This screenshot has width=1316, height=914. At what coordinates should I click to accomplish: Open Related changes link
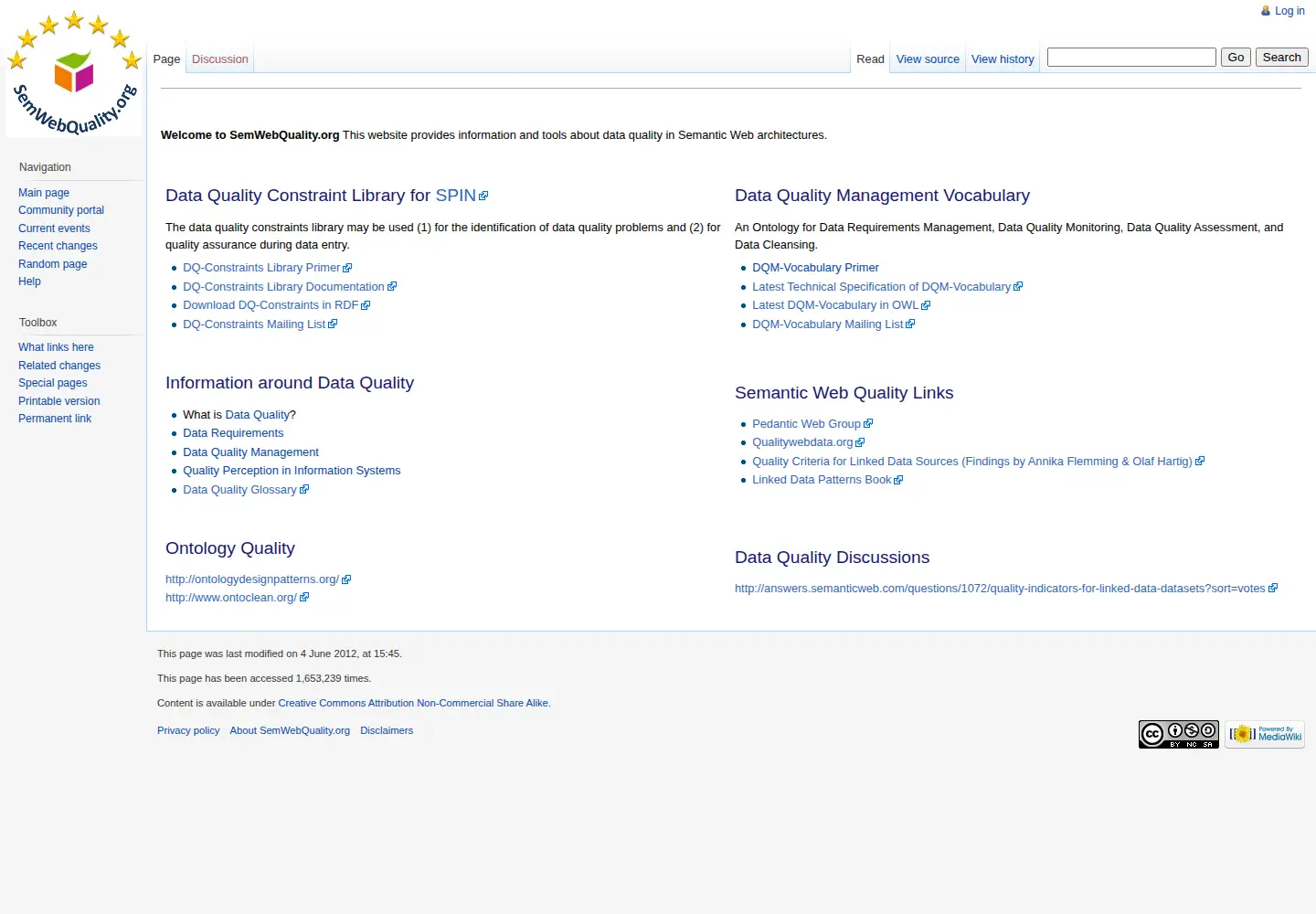pos(59,366)
